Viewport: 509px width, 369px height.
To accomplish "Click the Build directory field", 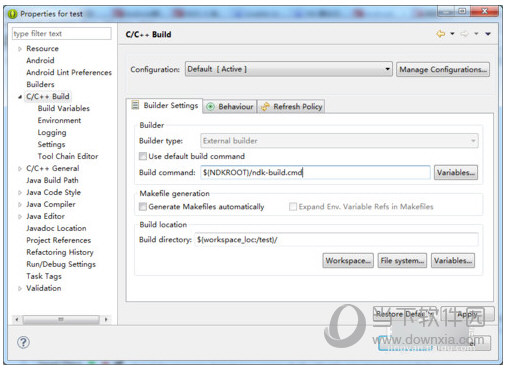I will click(337, 240).
